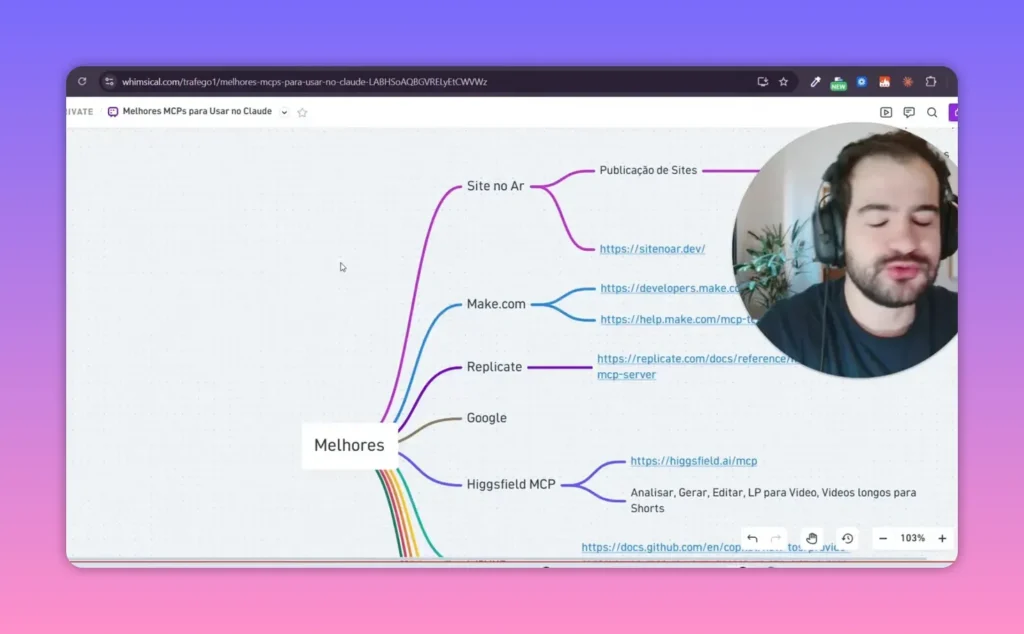Open version history clock icon
The height and width of the screenshot is (634, 1024).
coord(848,539)
